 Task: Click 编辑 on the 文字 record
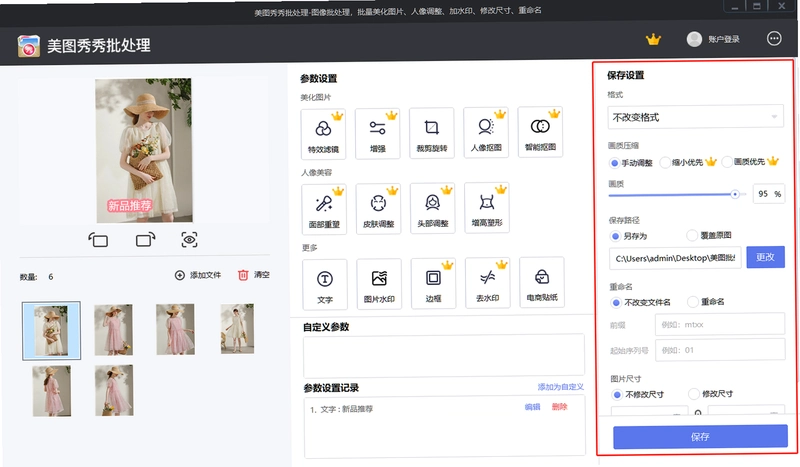pos(532,407)
